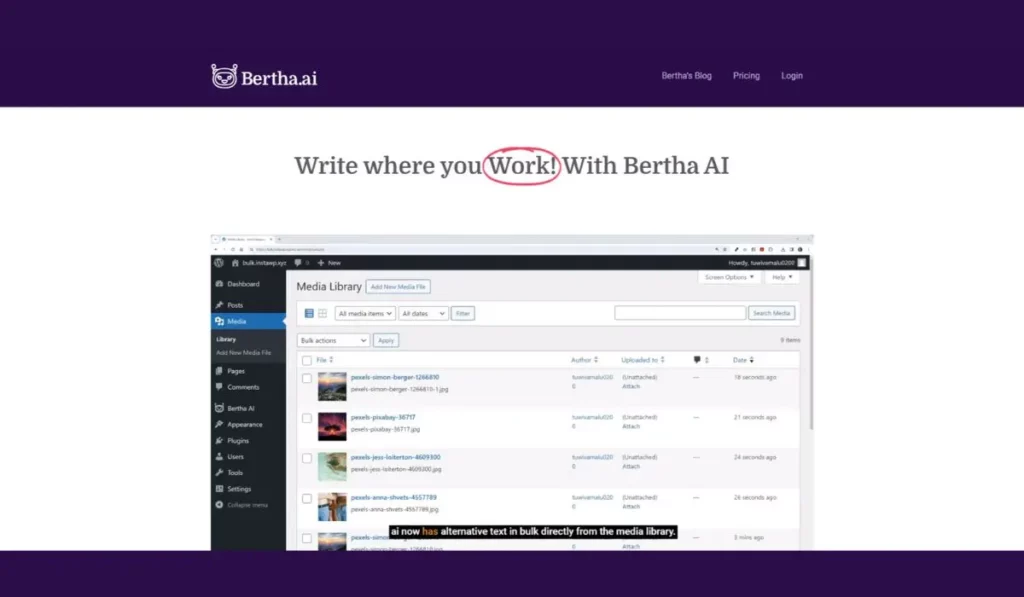Screen dimensions: 1024x597
Task: Toggle the select-all checkbox in table header
Action: pos(307,361)
